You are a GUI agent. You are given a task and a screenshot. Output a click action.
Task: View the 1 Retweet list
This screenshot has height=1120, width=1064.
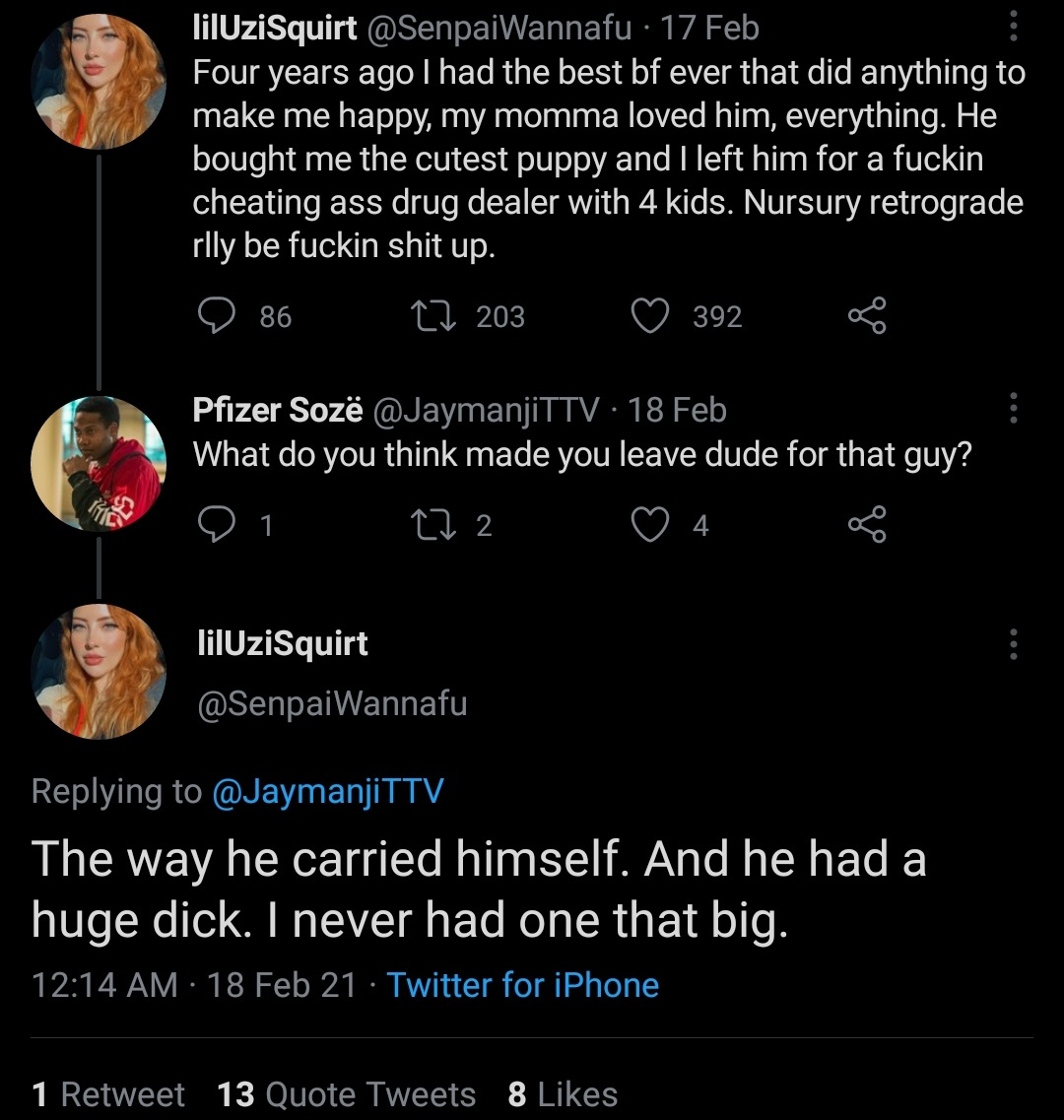pos(108,1094)
